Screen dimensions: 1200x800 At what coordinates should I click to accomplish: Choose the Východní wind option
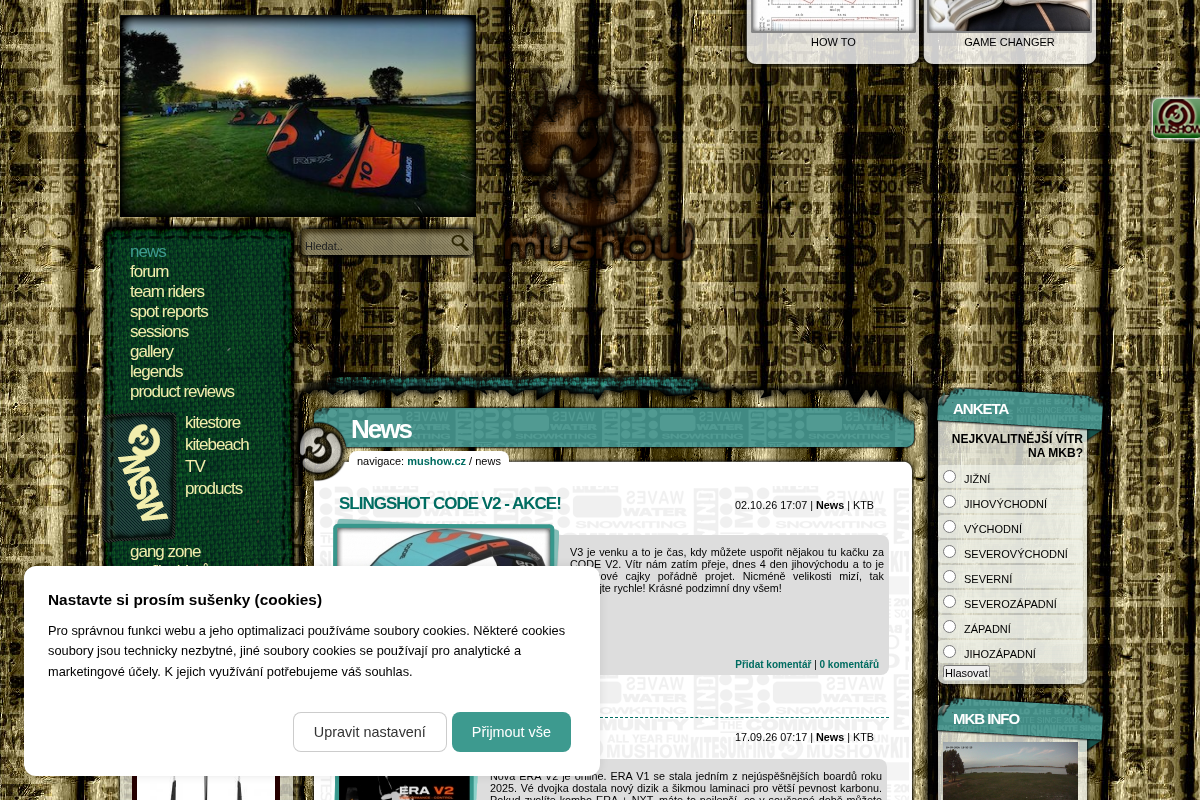[950, 527]
